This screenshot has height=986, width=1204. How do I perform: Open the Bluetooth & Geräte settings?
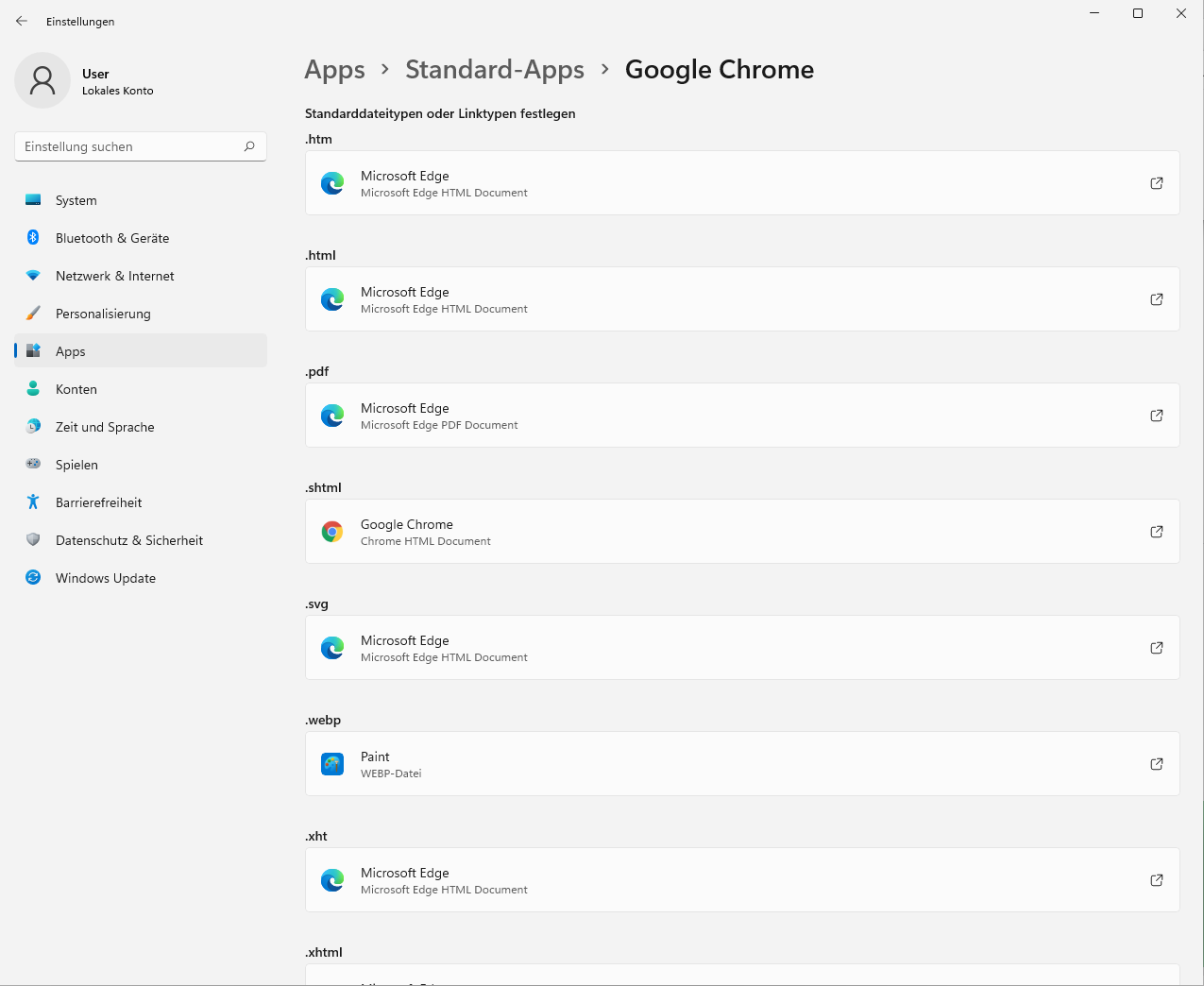(112, 238)
